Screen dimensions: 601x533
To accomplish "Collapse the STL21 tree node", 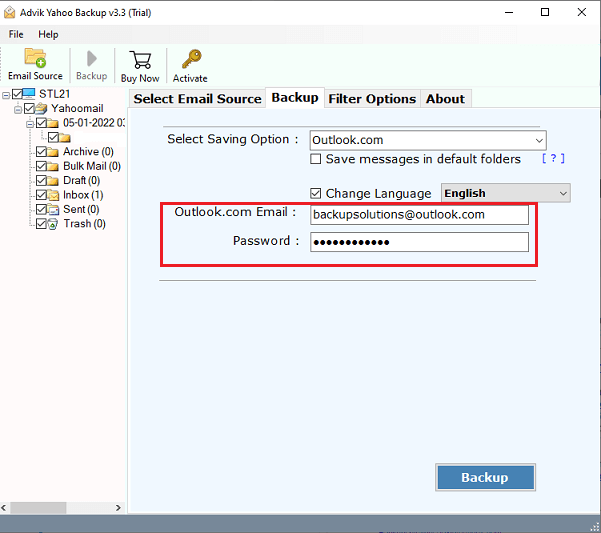I will (6, 95).
